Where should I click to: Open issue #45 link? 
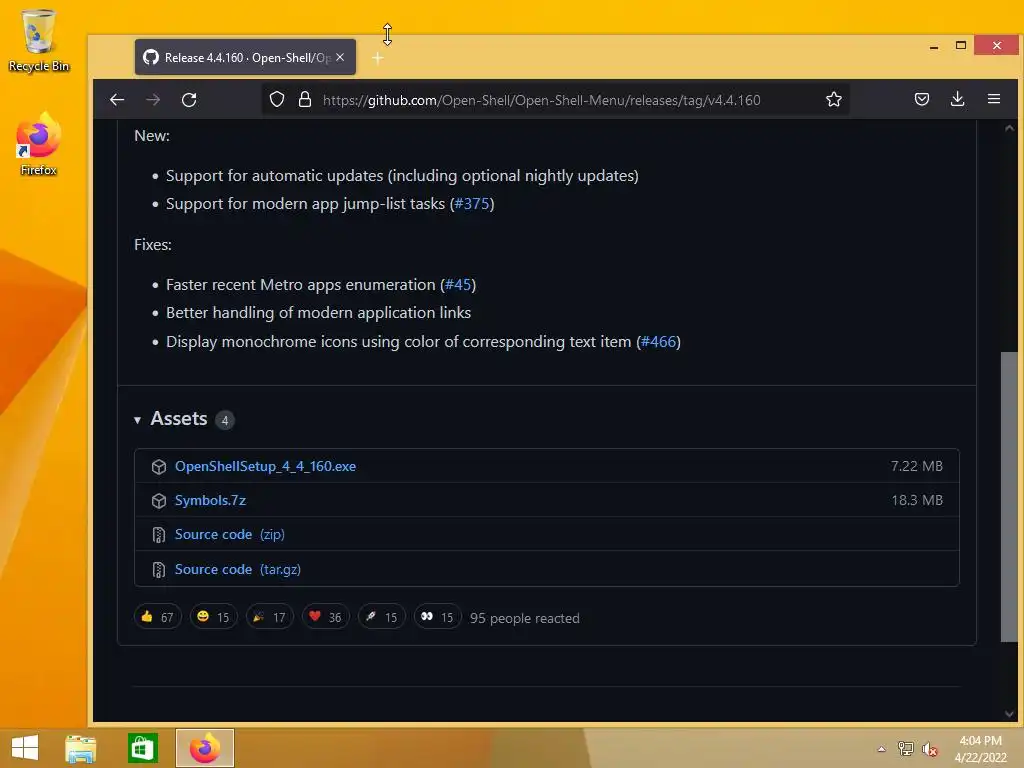click(x=458, y=285)
